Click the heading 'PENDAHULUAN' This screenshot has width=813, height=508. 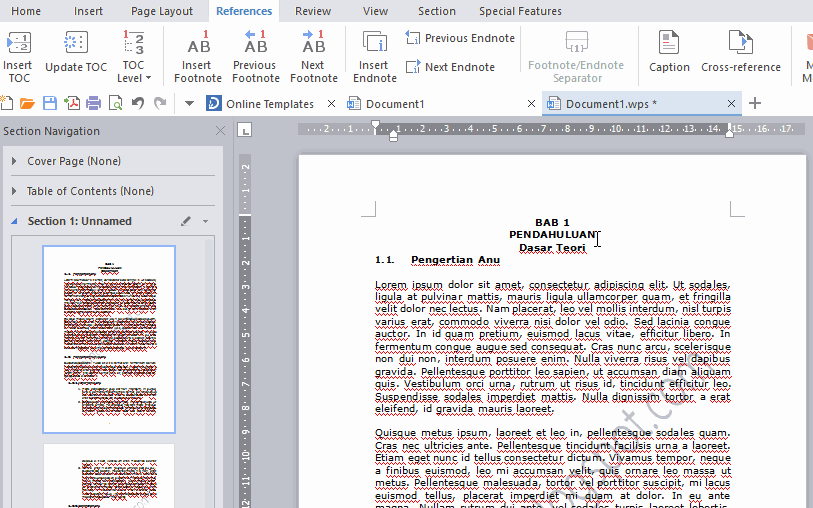coord(552,235)
